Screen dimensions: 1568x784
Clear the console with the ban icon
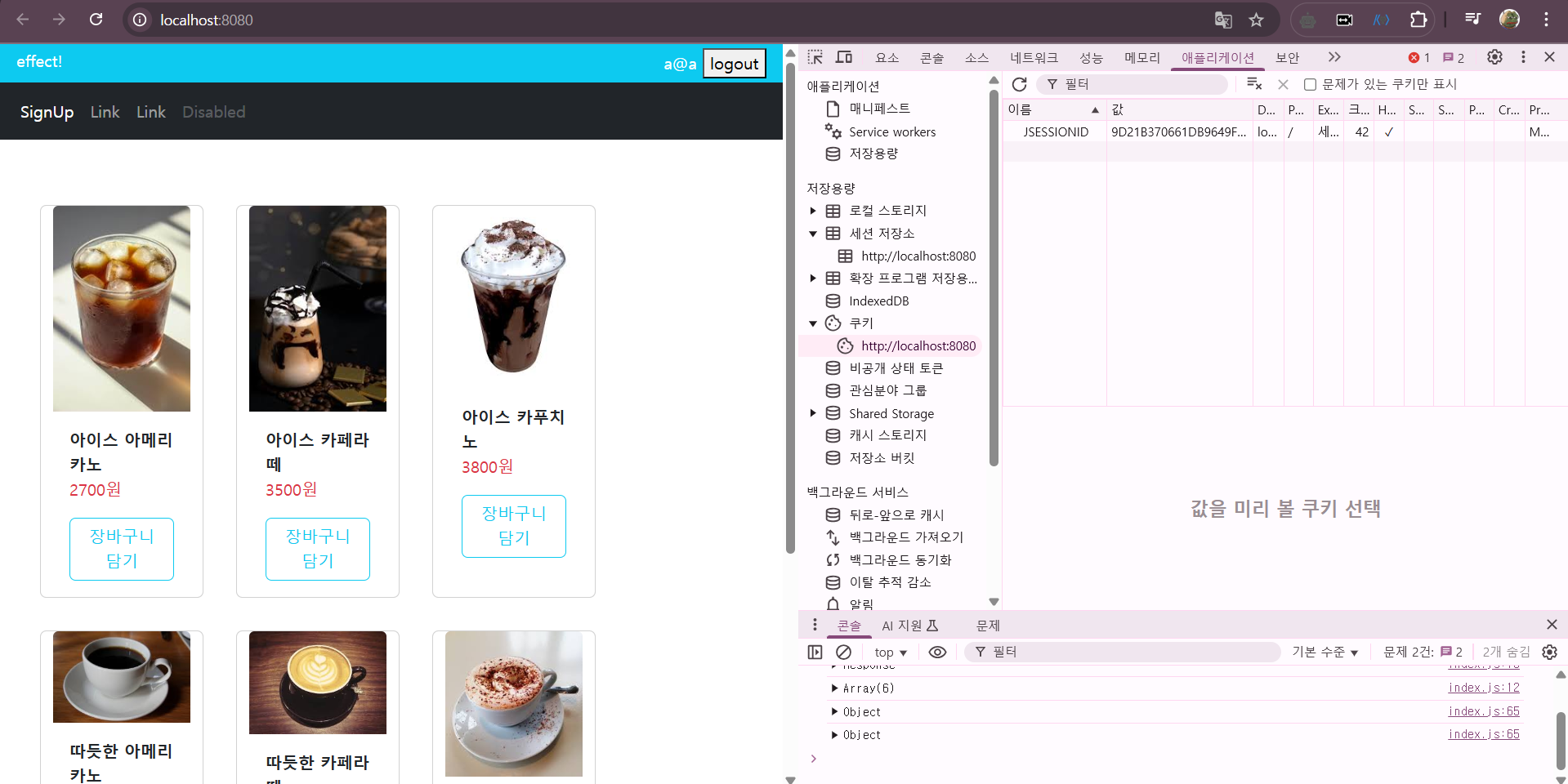tap(843, 652)
